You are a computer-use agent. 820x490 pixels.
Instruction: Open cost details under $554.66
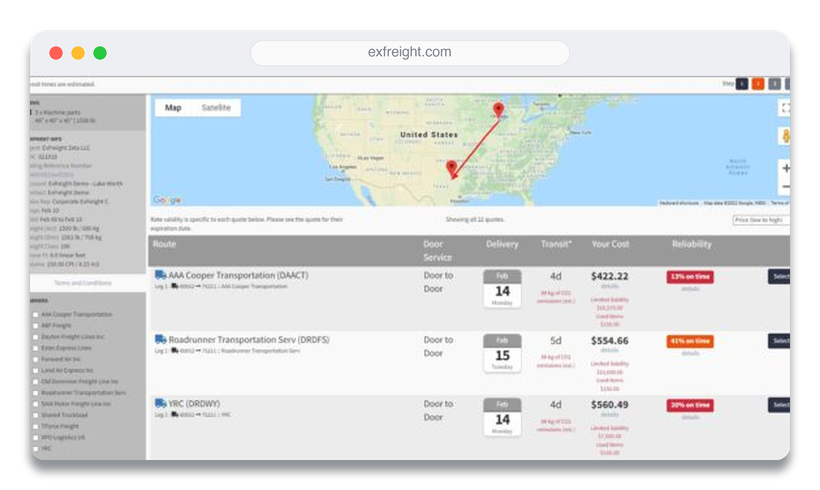point(609,350)
